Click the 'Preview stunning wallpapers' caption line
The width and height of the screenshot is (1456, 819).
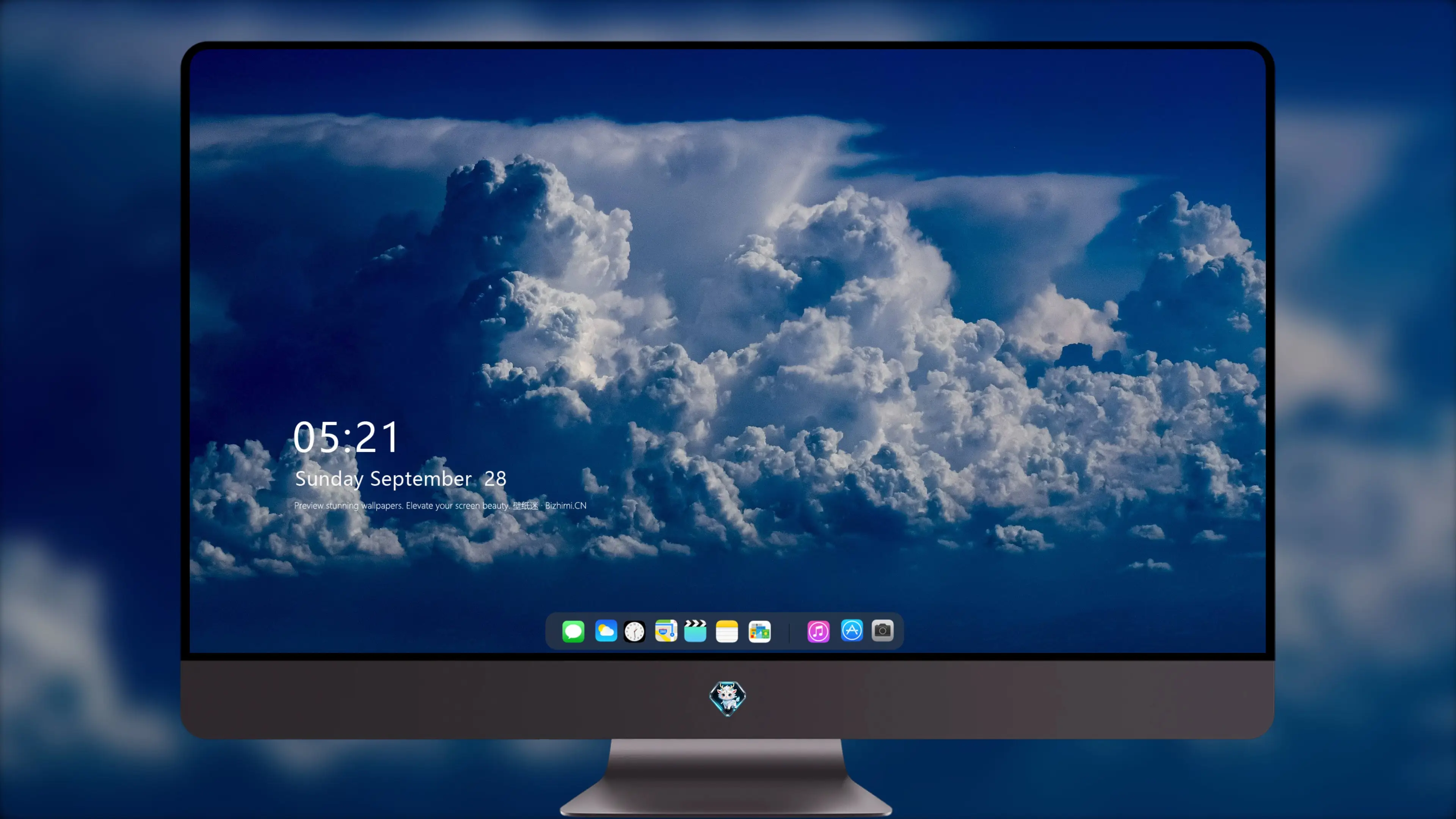[x=440, y=505]
